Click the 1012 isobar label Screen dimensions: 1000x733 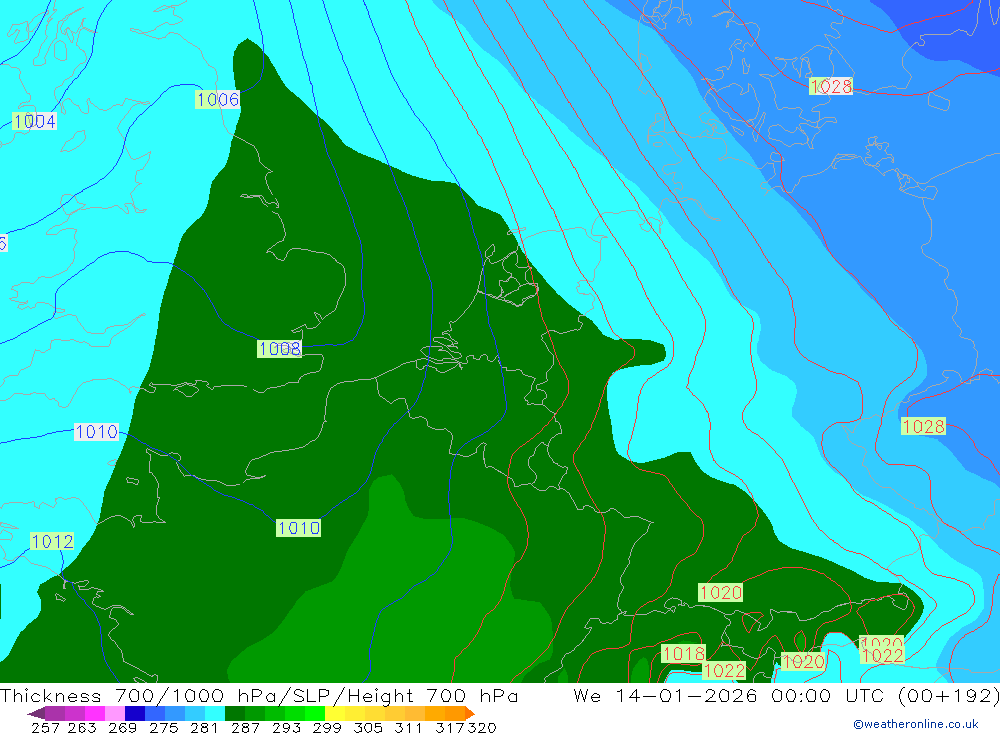(x=52, y=542)
